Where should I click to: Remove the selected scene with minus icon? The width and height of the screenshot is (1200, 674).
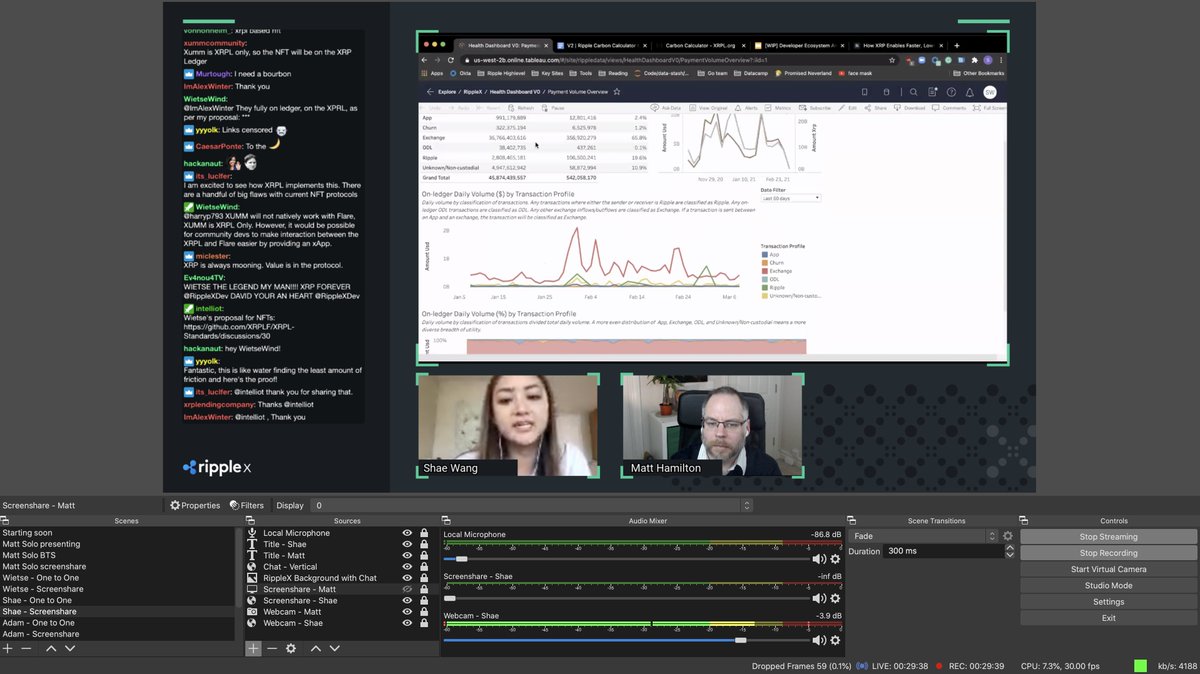[27, 648]
